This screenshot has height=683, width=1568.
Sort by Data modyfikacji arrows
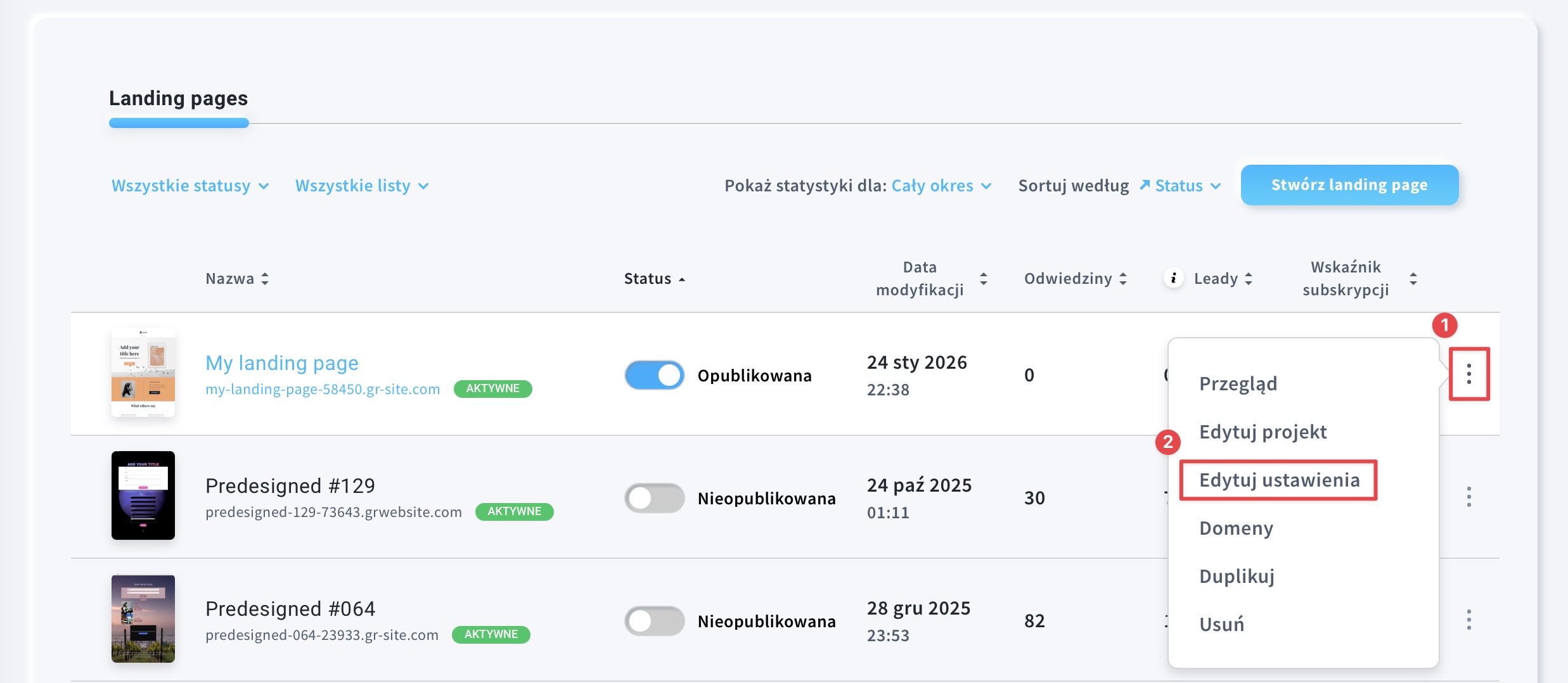(x=983, y=279)
